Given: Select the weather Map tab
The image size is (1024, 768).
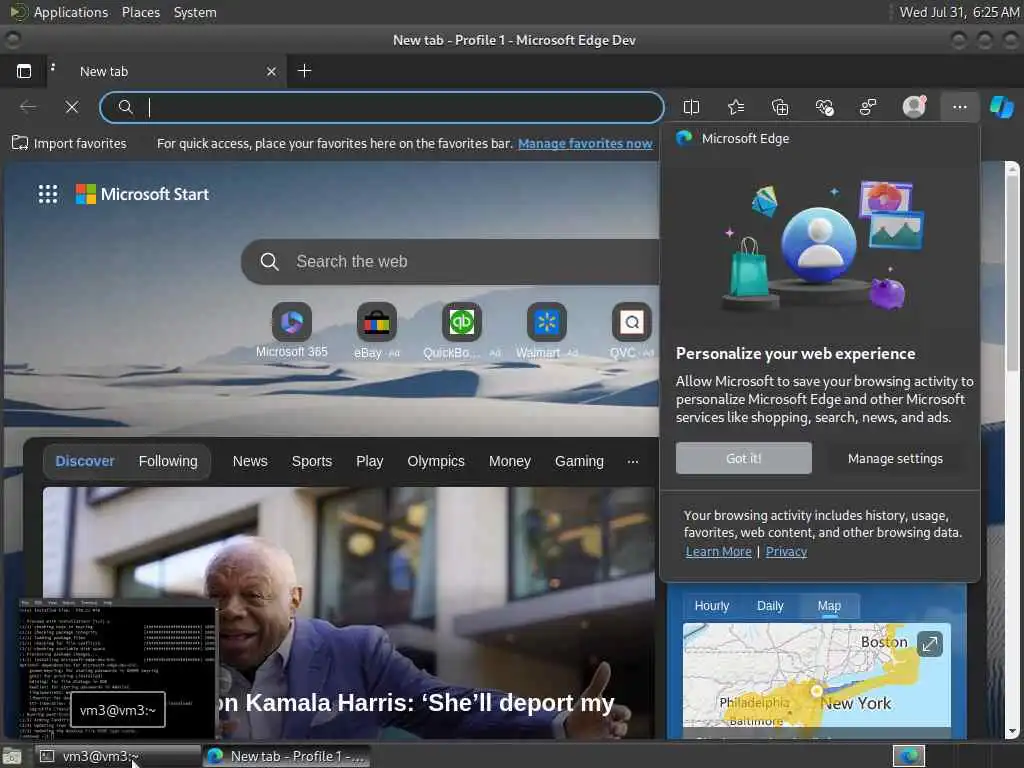Looking at the screenshot, I should (x=829, y=606).
